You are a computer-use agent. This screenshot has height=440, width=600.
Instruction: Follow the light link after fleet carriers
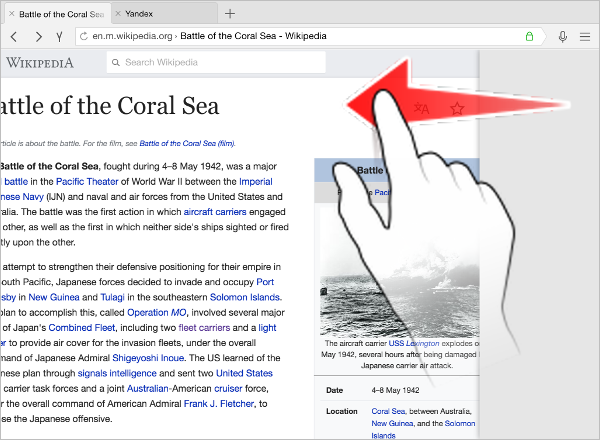[x=267, y=328]
